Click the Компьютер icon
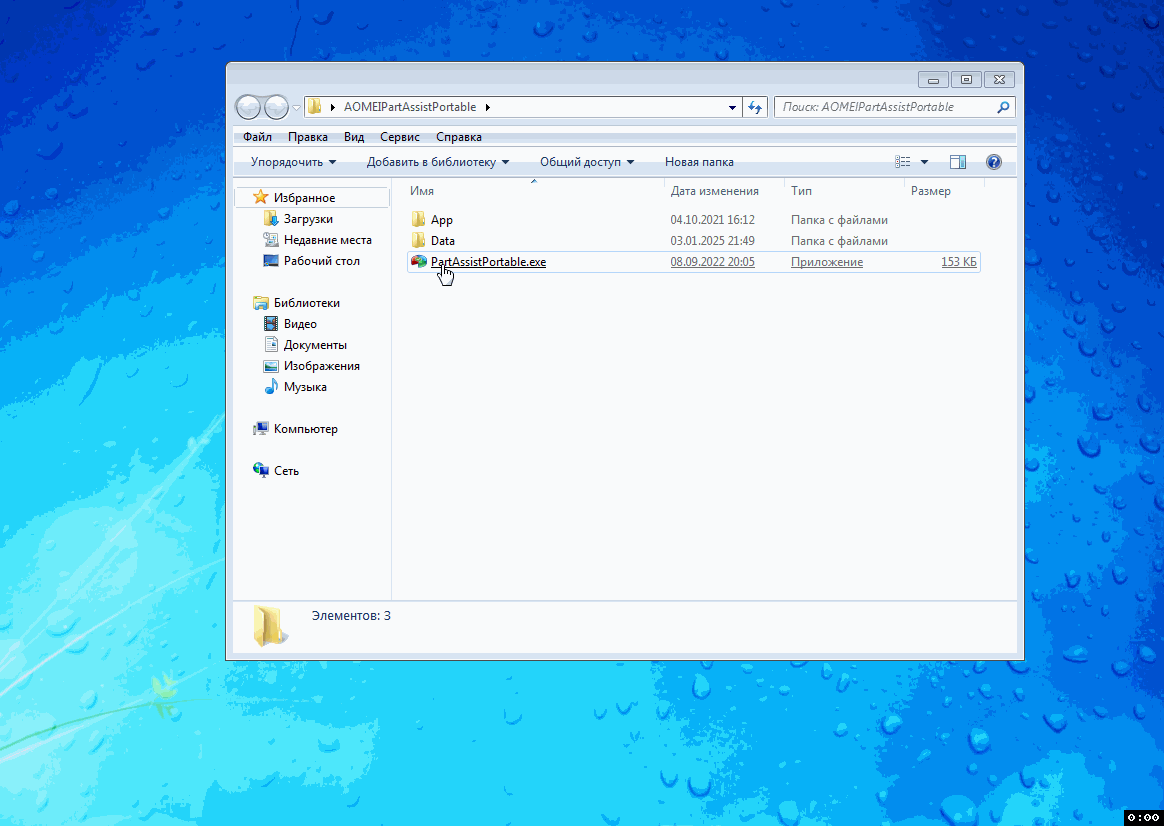1164x826 pixels. point(261,428)
